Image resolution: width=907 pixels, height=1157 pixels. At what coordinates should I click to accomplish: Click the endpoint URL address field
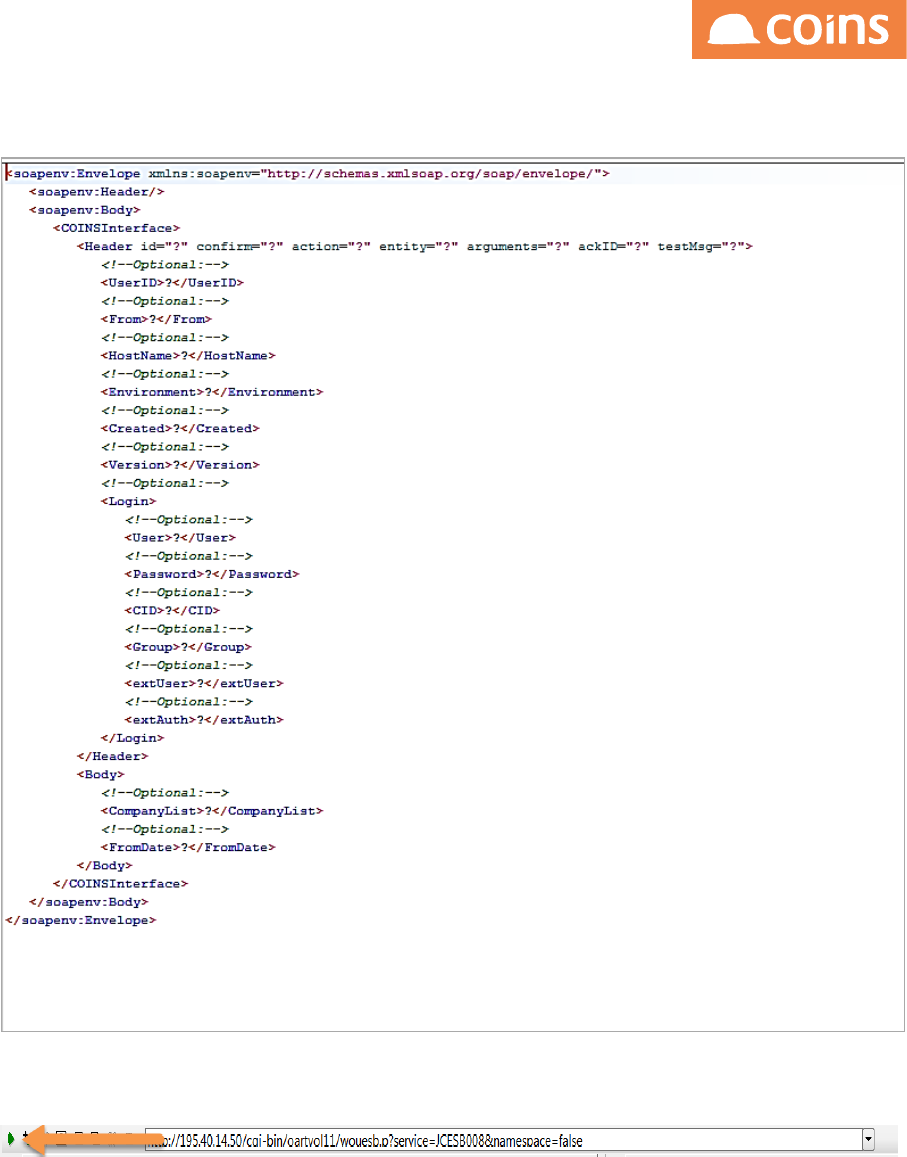503,1139
